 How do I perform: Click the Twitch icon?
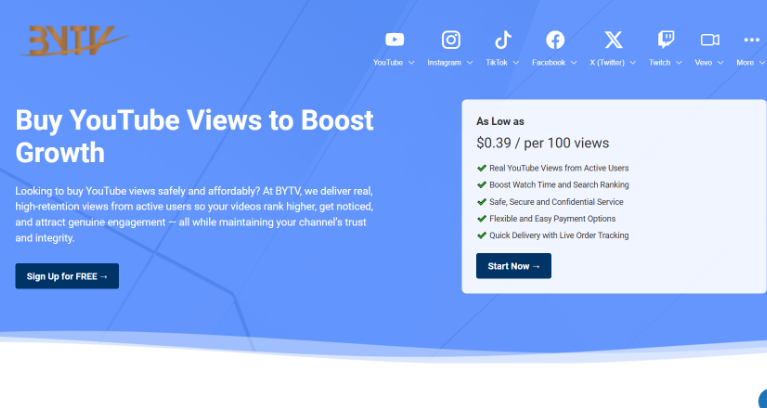pyautogui.click(x=666, y=40)
